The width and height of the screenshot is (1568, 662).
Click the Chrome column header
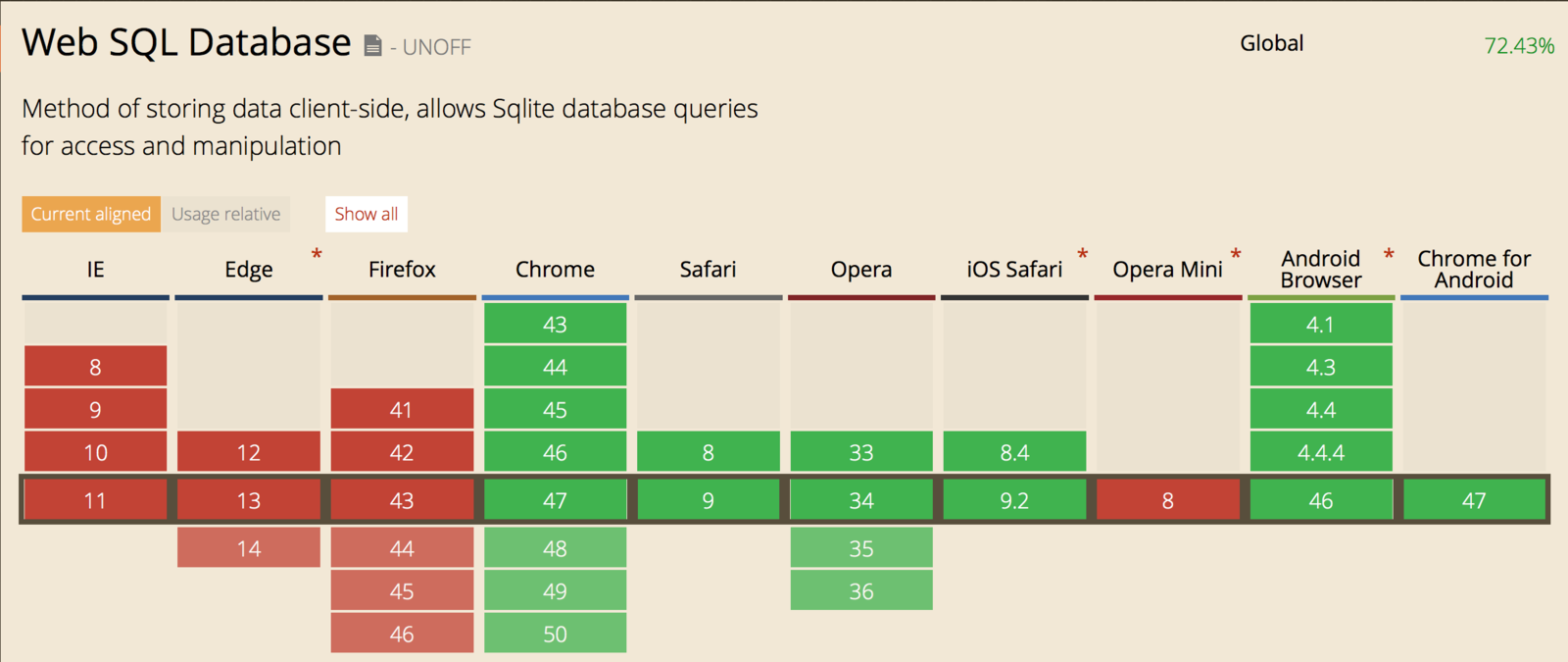(555, 270)
